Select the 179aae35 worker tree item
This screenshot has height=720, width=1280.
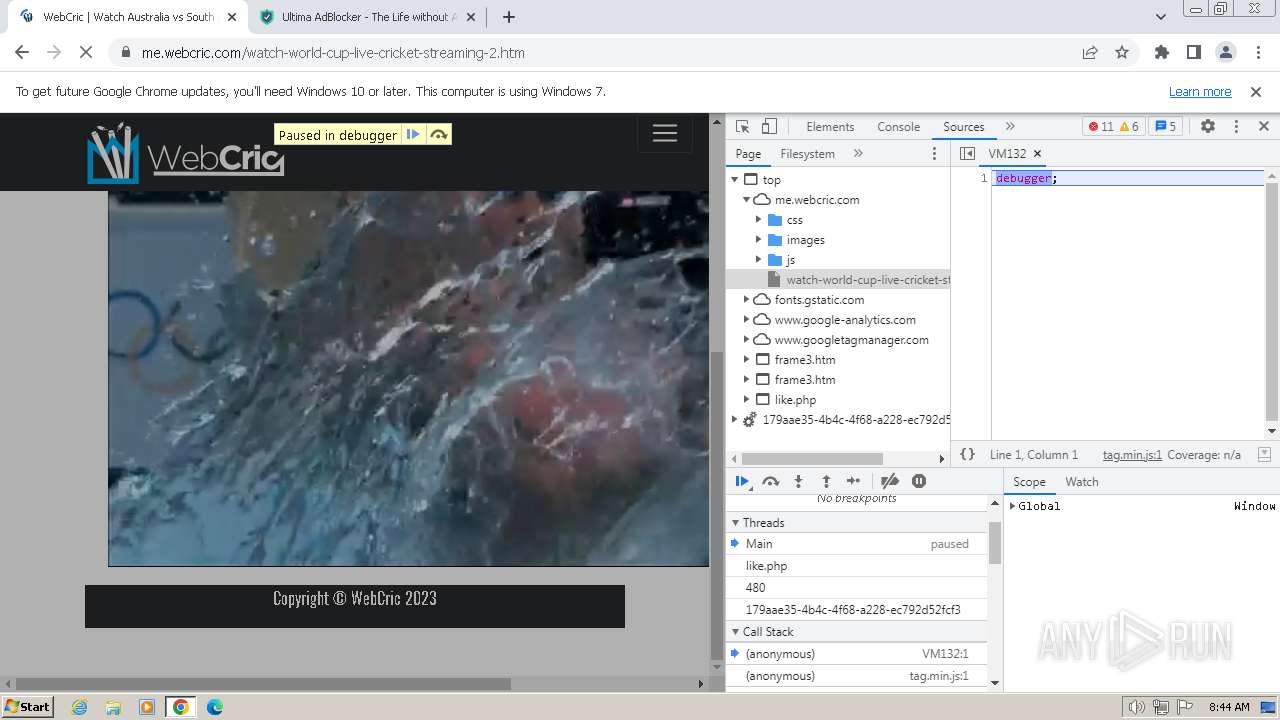838,420
